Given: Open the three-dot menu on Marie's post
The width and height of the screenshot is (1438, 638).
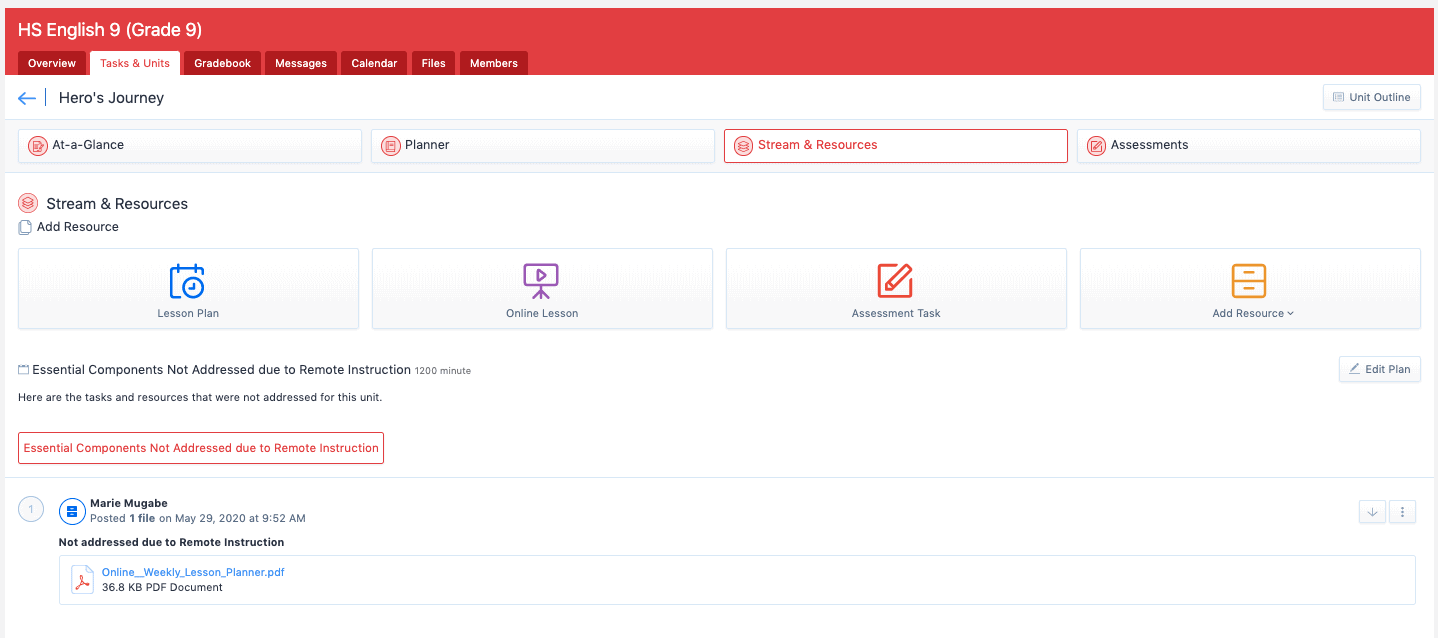Looking at the screenshot, I should [x=1403, y=512].
